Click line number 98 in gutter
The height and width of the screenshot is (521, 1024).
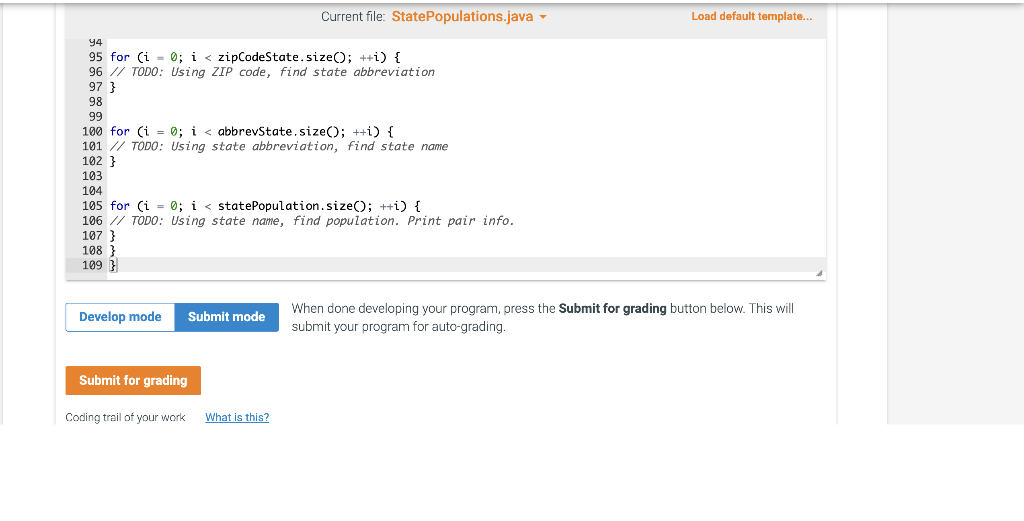(x=95, y=102)
